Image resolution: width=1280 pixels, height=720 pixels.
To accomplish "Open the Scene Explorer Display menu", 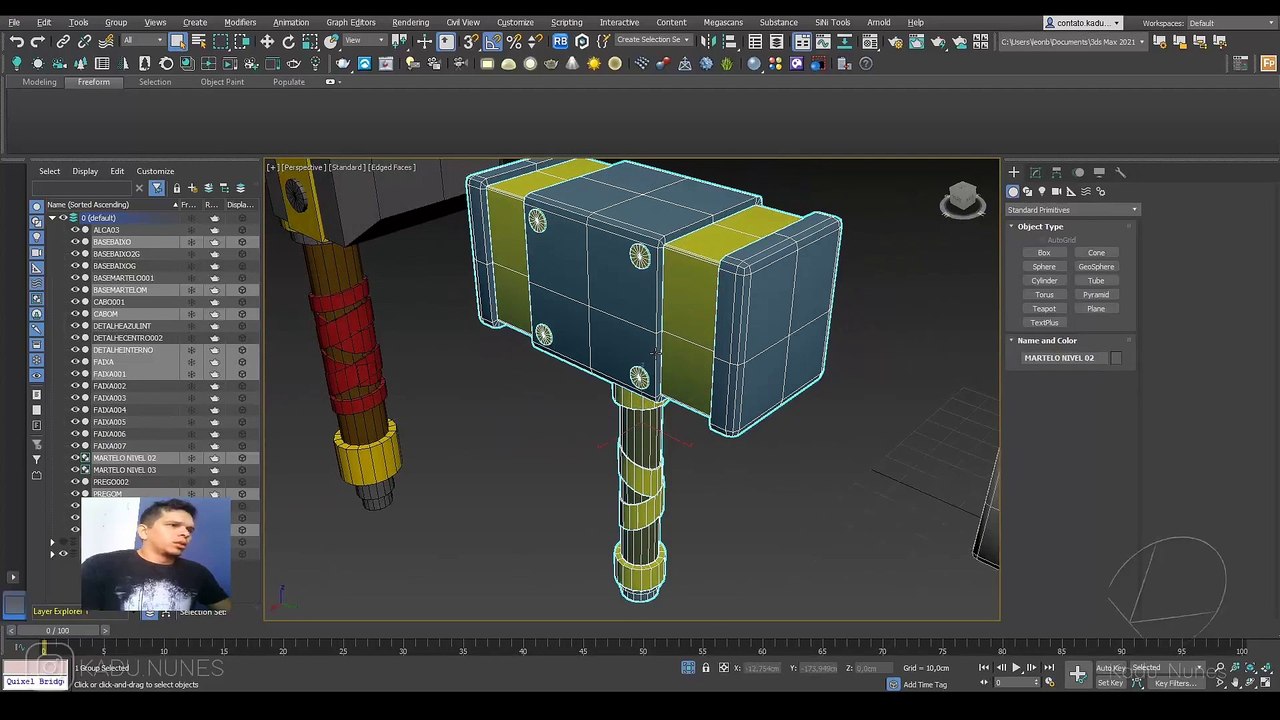I will [85, 171].
